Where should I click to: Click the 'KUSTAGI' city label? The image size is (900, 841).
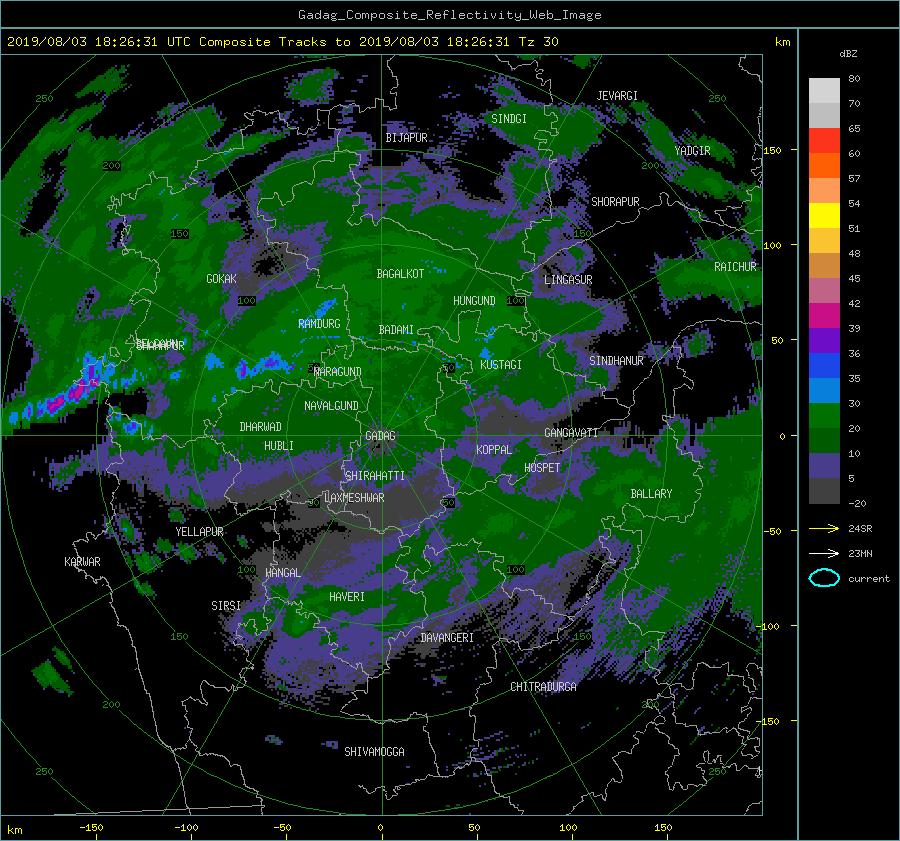click(501, 365)
